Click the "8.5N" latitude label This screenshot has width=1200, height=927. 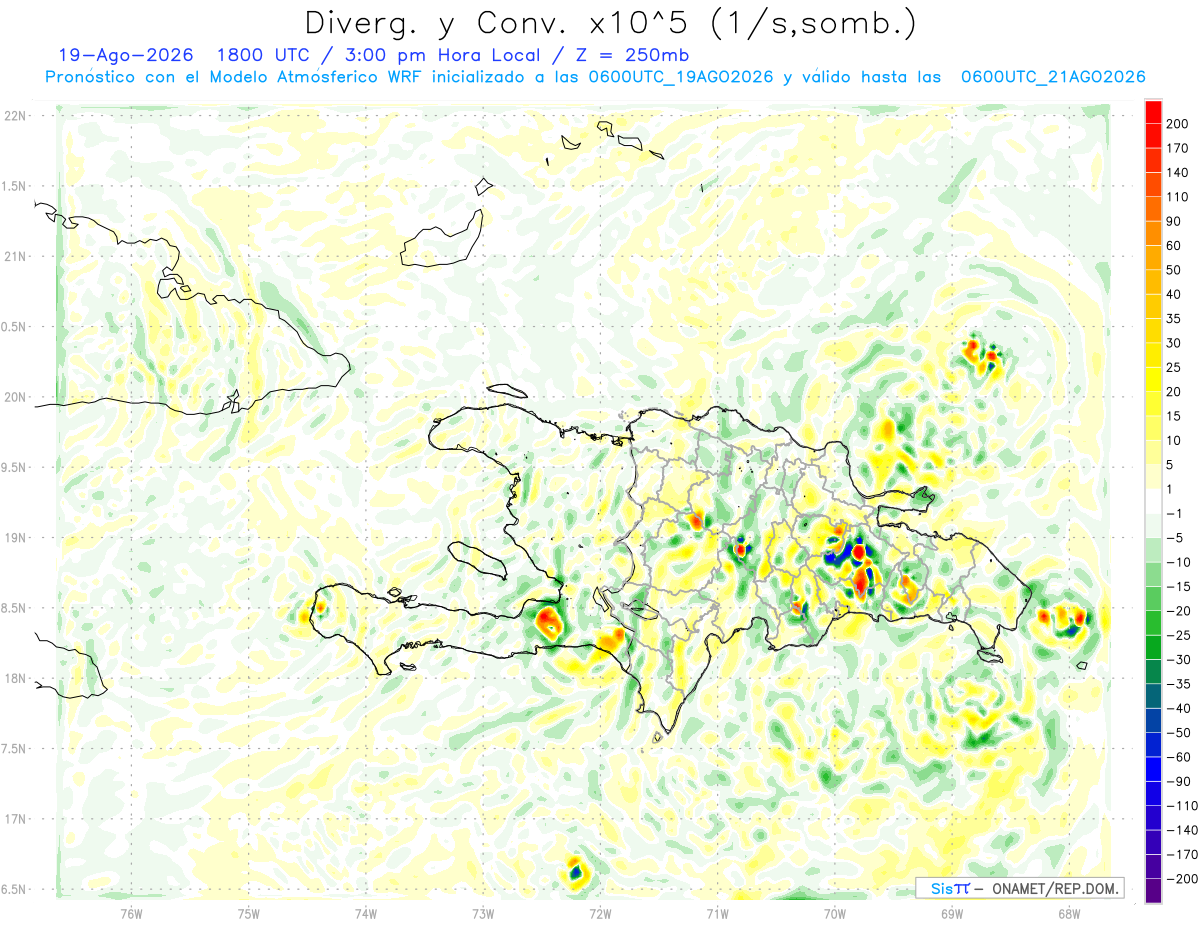tap(14, 608)
